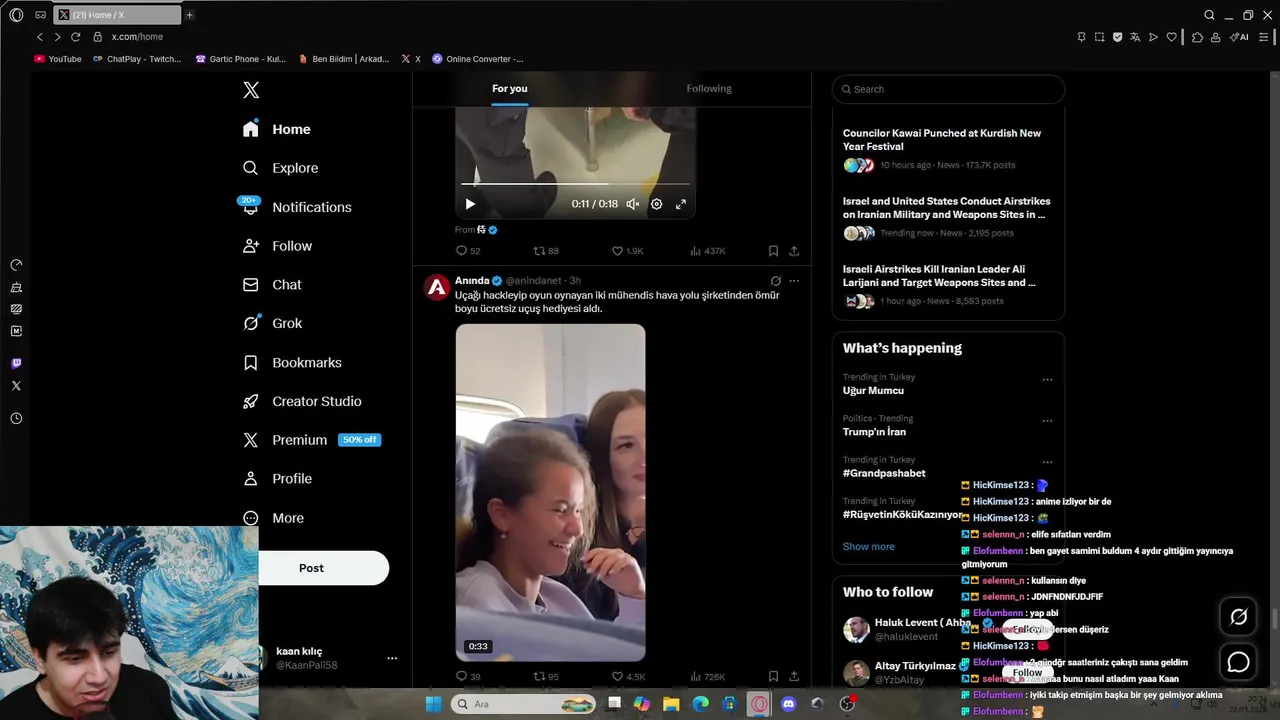Image resolution: width=1280 pixels, height=720 pixels.
Task: Open Profile in the X sidebar
Action: 277,479
